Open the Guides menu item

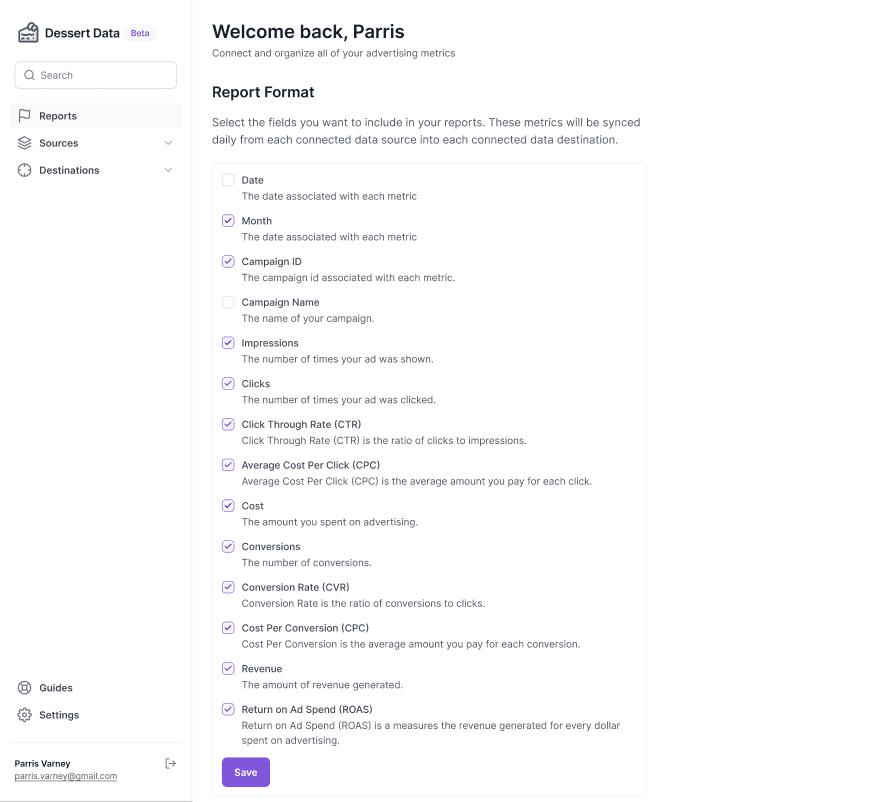[56, 688]
